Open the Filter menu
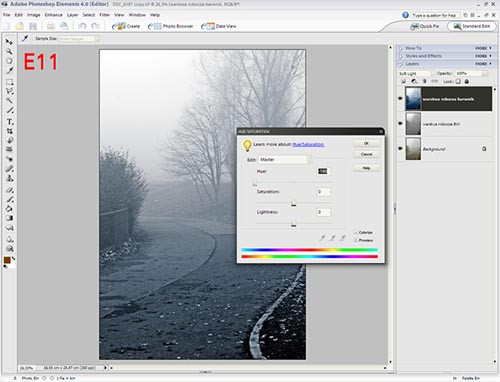Viewport: 500px width, 382px height. tap(104, 15)
